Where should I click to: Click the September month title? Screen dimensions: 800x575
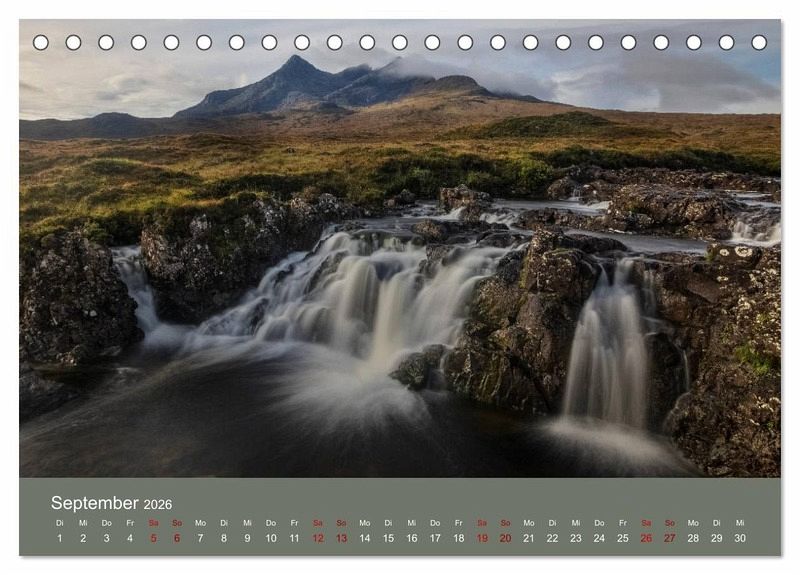(x=94, y=503)
